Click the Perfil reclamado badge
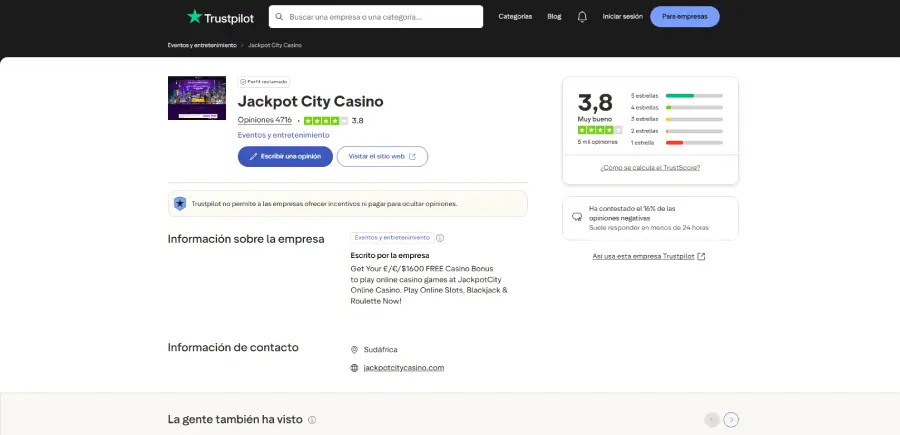Viewport: 900px width, 435px height. click(264, 82)
